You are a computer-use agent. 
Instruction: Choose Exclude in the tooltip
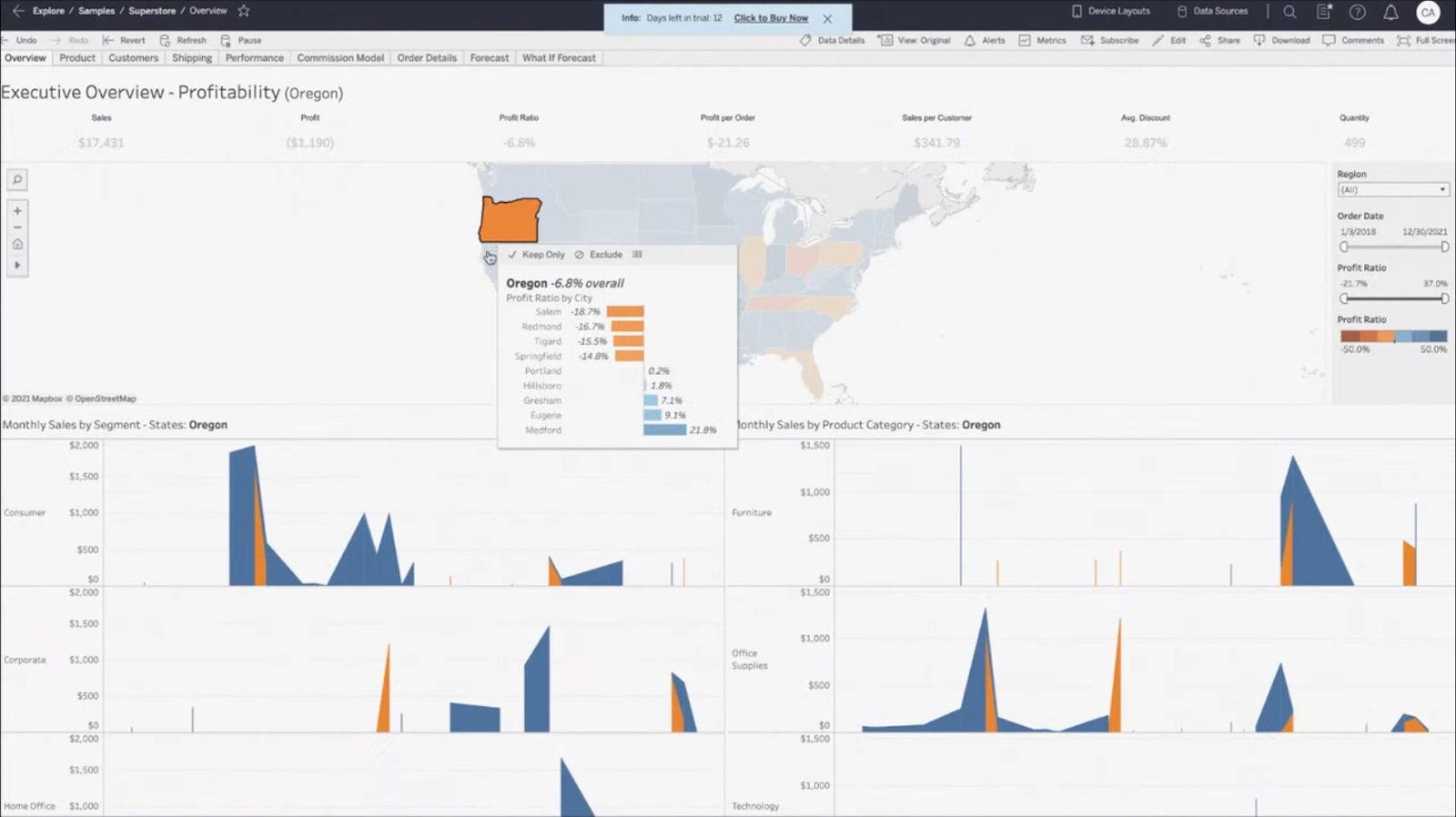(599, 255)
